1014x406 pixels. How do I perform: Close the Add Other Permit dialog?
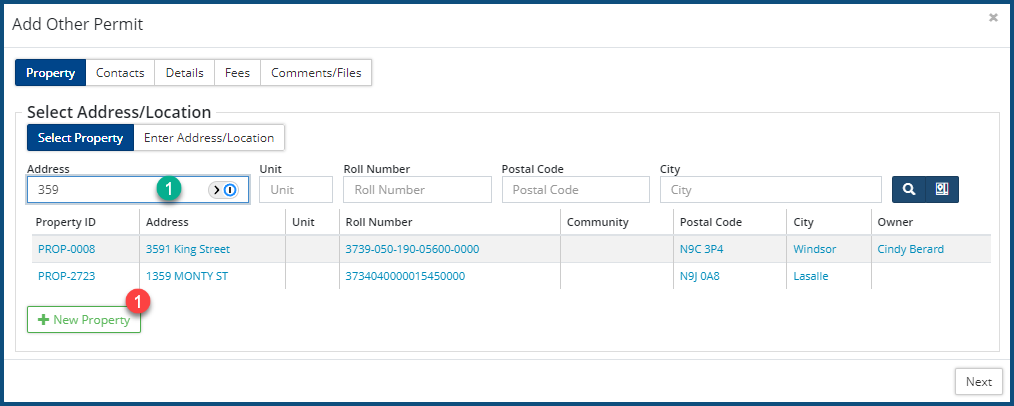point(993,18)
